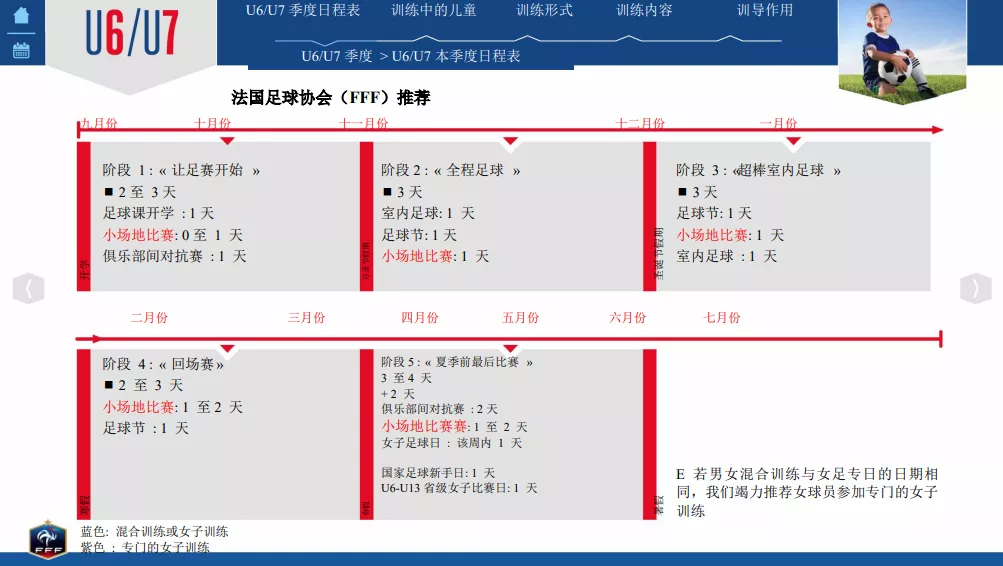
Task: Click 室内足球: 1 天 in 阶段 2
Action: pos(428,213)
